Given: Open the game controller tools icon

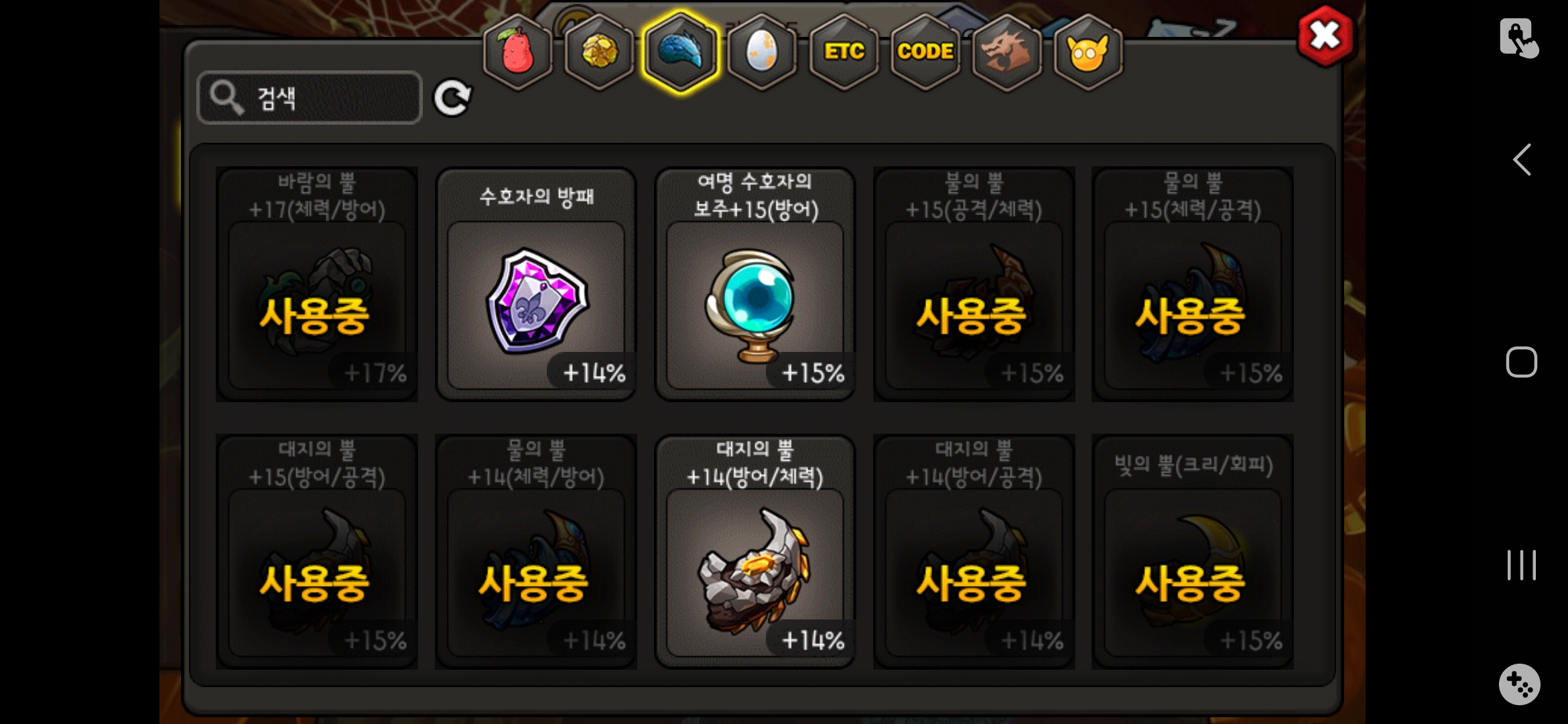Looking at the screenshot, I should (x=1519, y=684).
